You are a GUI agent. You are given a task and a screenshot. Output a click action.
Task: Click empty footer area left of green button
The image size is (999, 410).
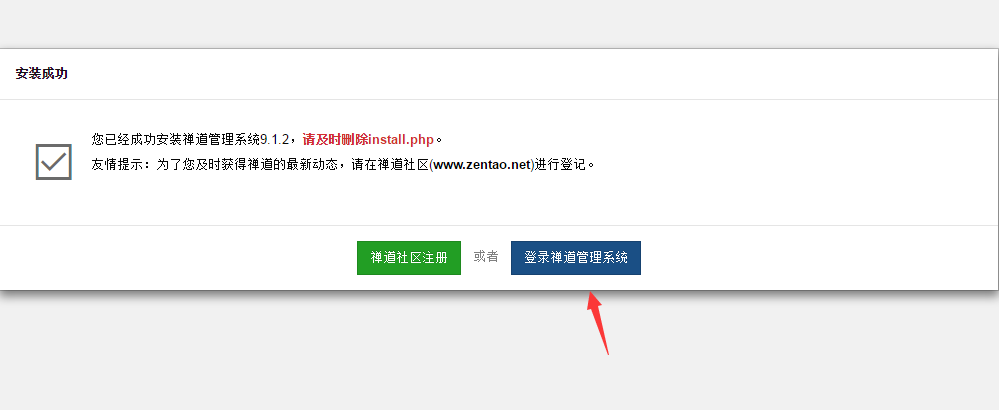178,258
